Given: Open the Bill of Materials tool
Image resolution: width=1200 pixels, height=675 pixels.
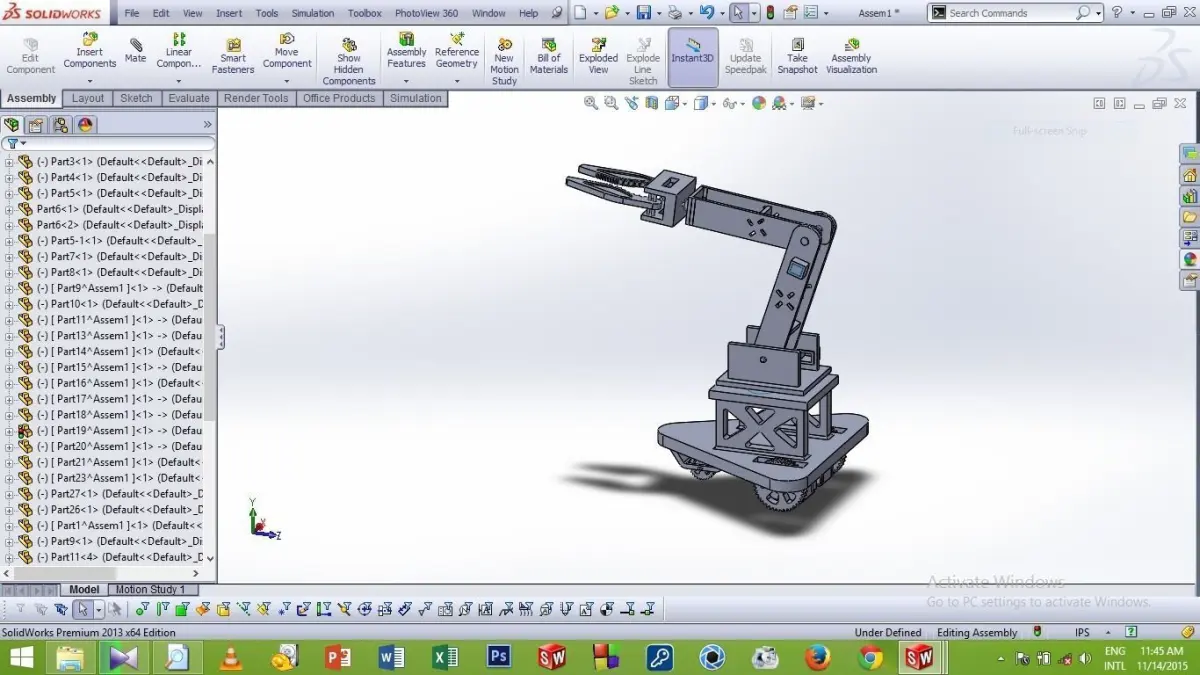Looking at the screenshot, I should click(549, 57).
